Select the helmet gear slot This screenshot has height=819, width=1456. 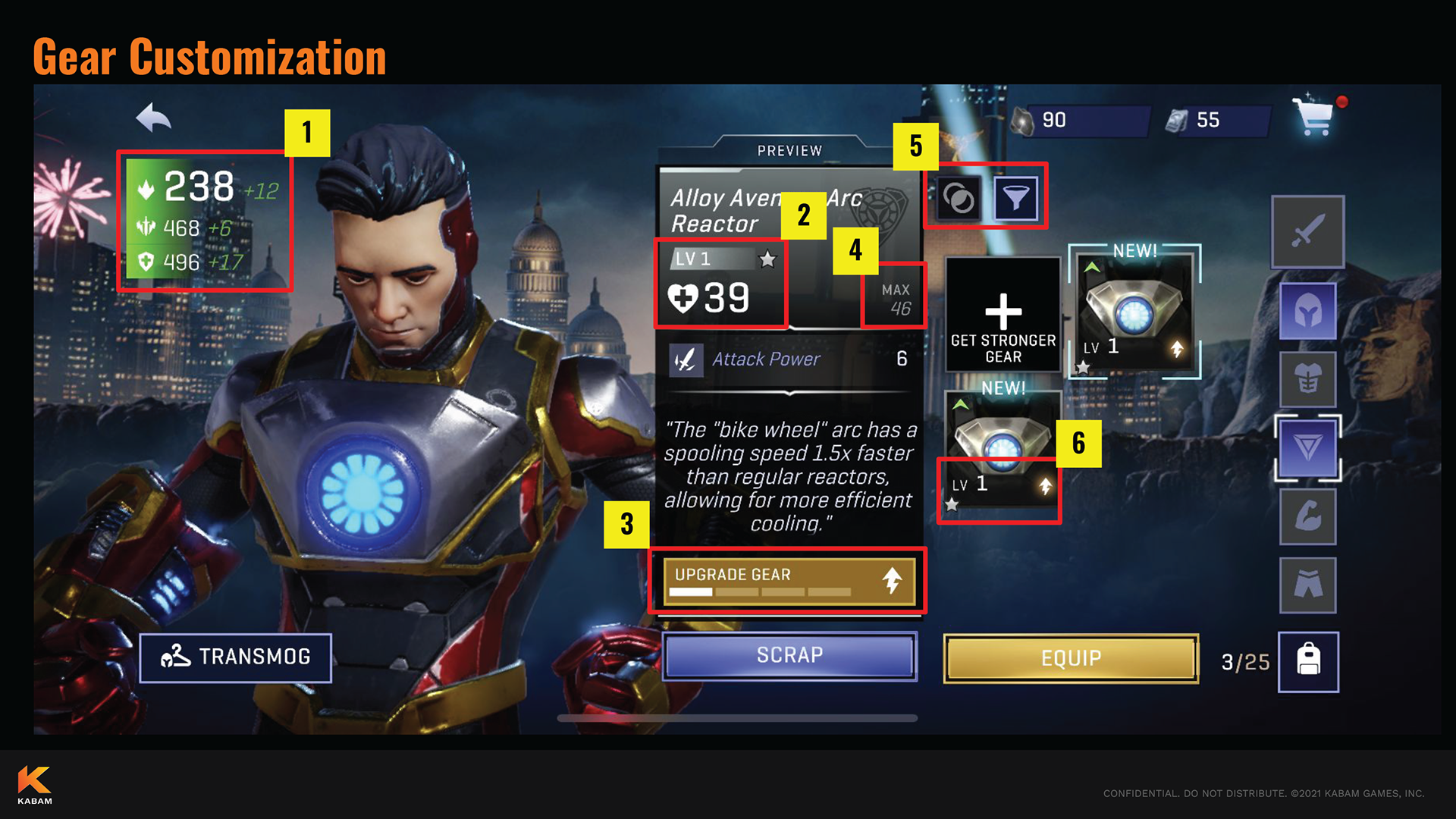[1307, 311]
